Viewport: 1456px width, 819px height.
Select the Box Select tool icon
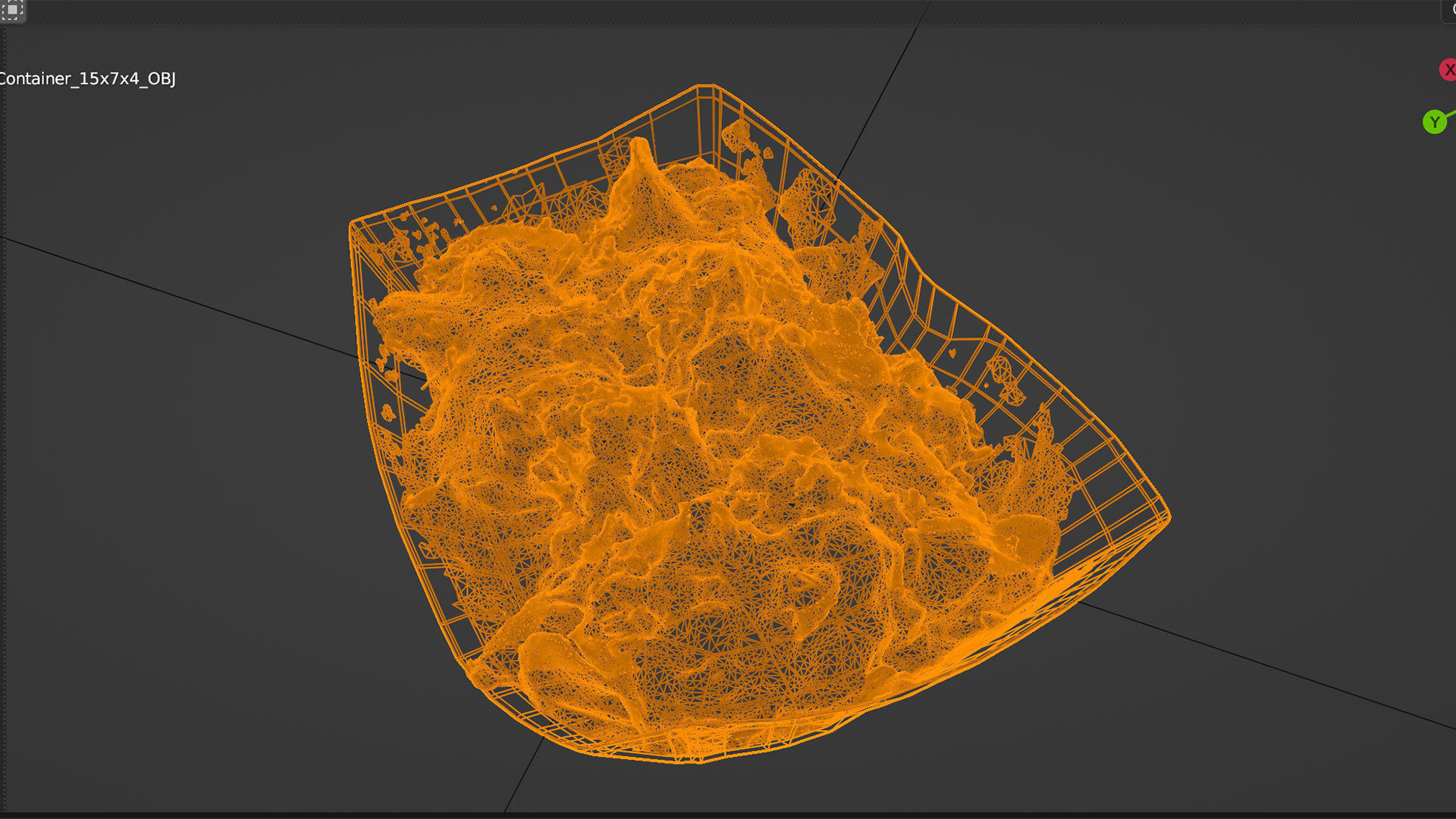[x=12, y=10]
